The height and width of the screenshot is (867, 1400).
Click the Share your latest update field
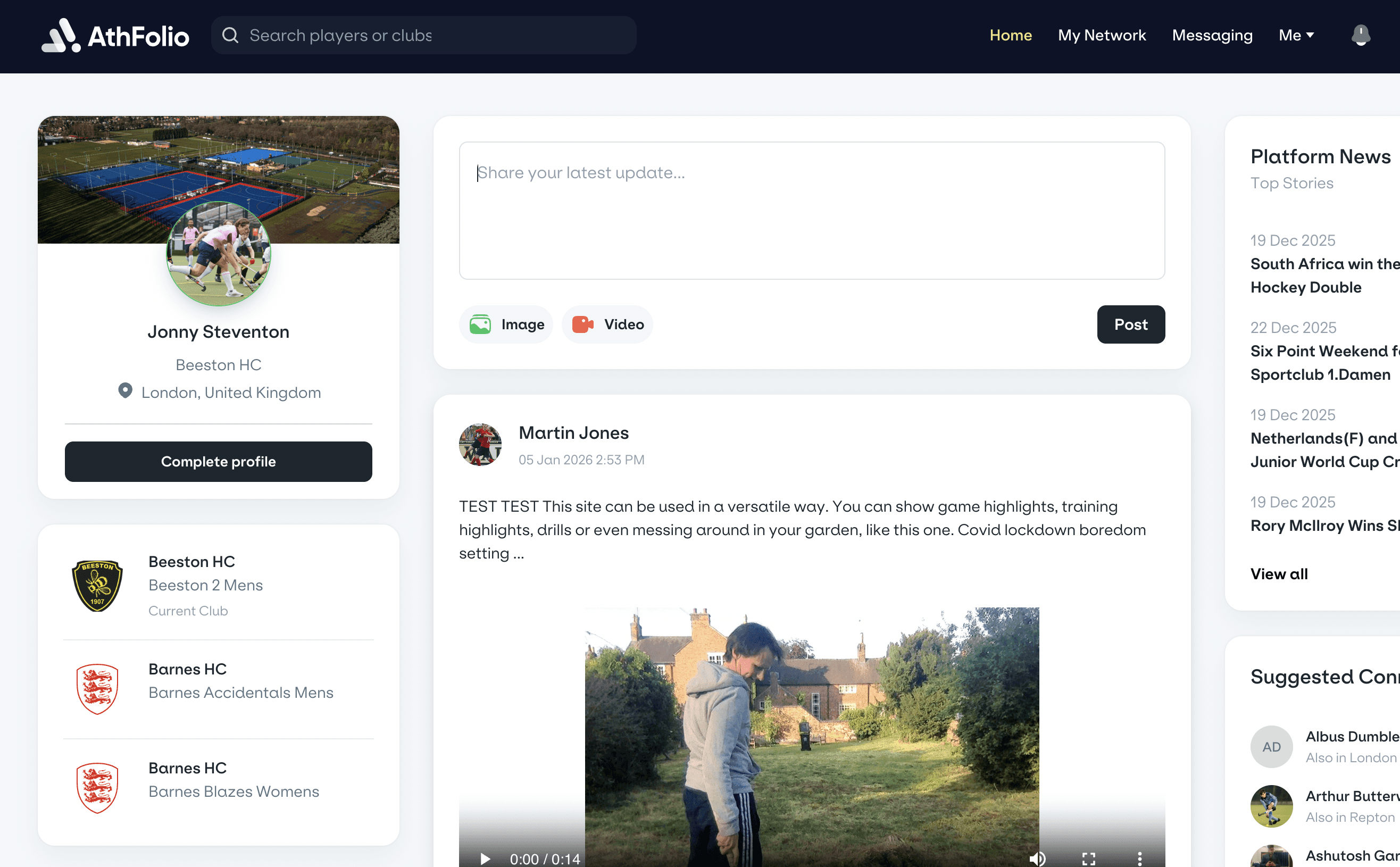(x=811, y=211)
